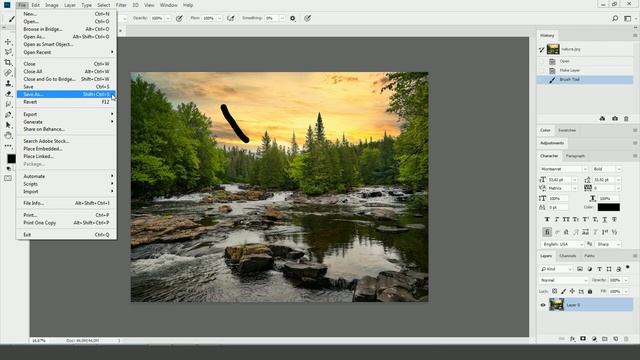Choose Place Embedded from File menu
Screen dimensions: 640x360
[66, 149]
